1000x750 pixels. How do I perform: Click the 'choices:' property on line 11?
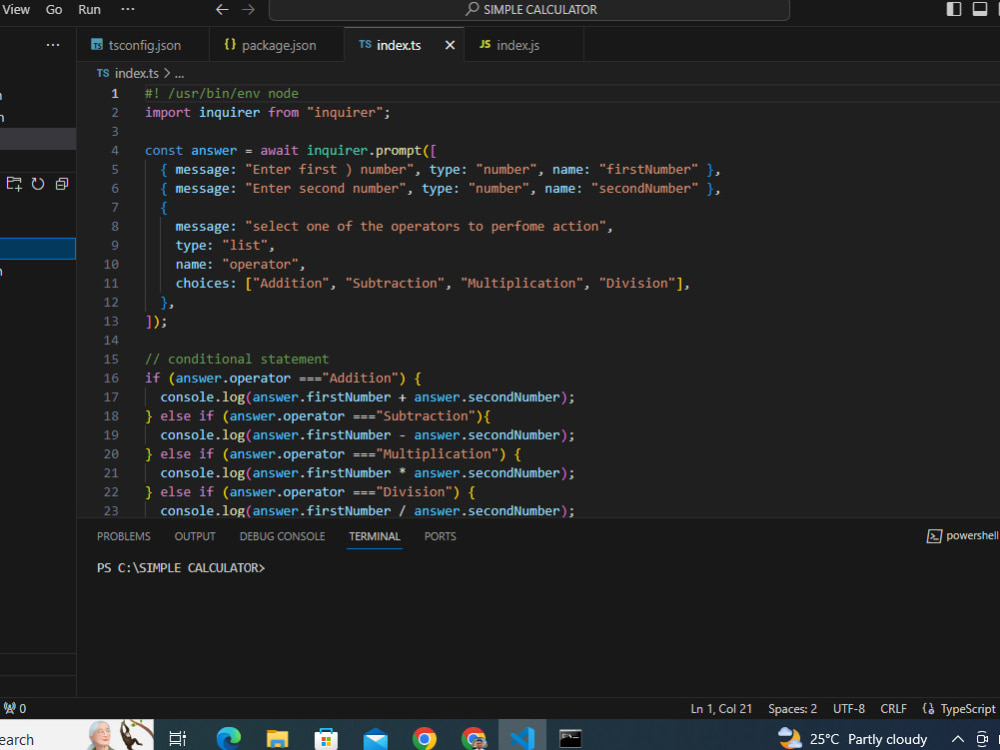click(x=206, y=283)
